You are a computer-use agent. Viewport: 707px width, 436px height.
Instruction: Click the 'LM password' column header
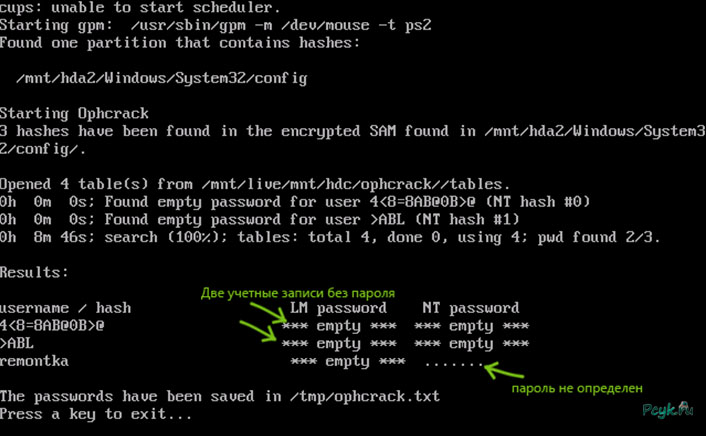338,308
